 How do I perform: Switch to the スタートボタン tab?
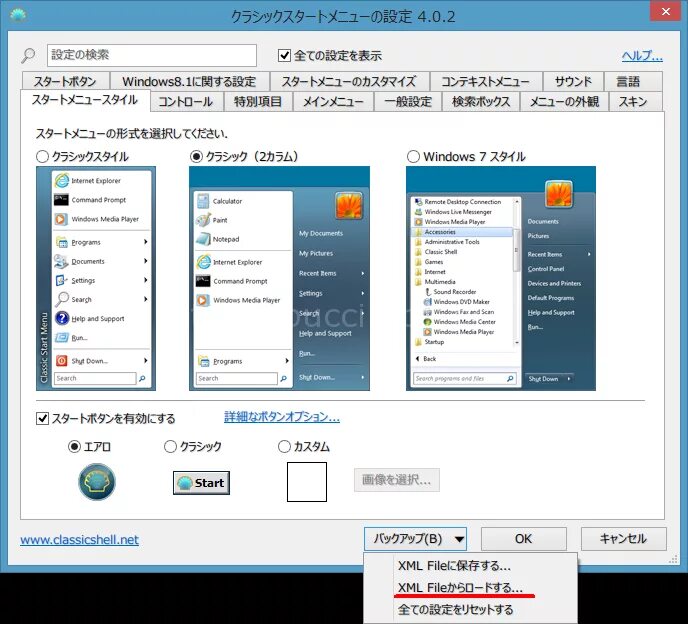[x=65, y=81]
